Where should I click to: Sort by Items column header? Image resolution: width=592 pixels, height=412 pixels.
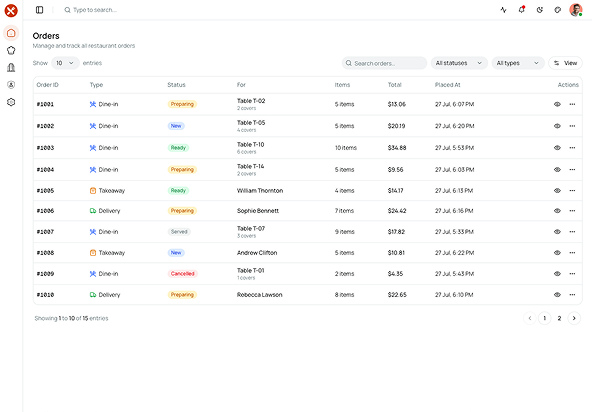(342, 85)
